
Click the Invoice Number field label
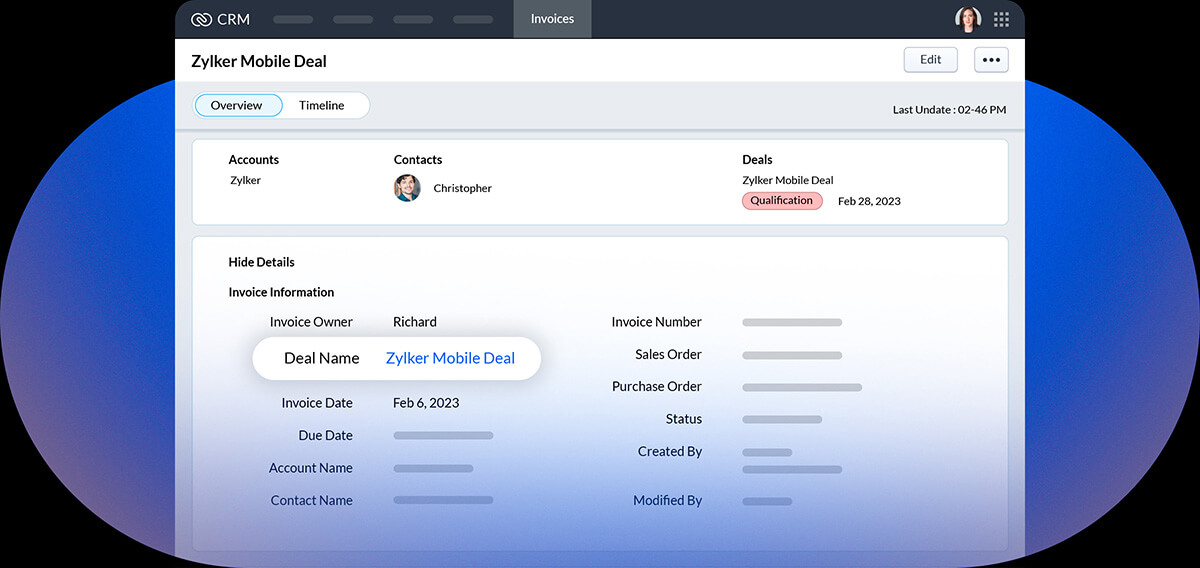(657, 322)
